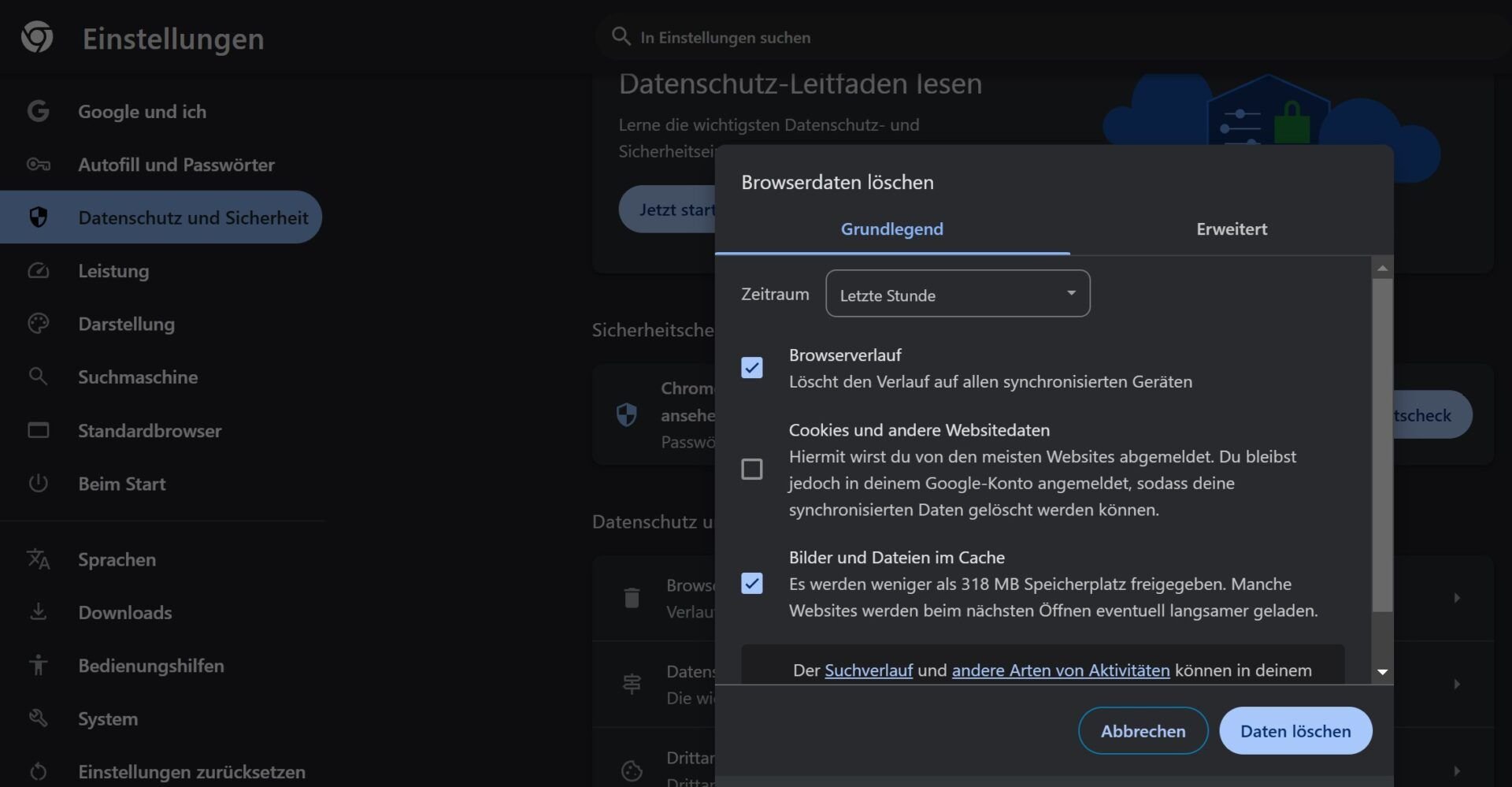This screenshot has height=787, width=1512.
Task: Click the Google G icon in sidebar
Action: (x=38, y=111)
